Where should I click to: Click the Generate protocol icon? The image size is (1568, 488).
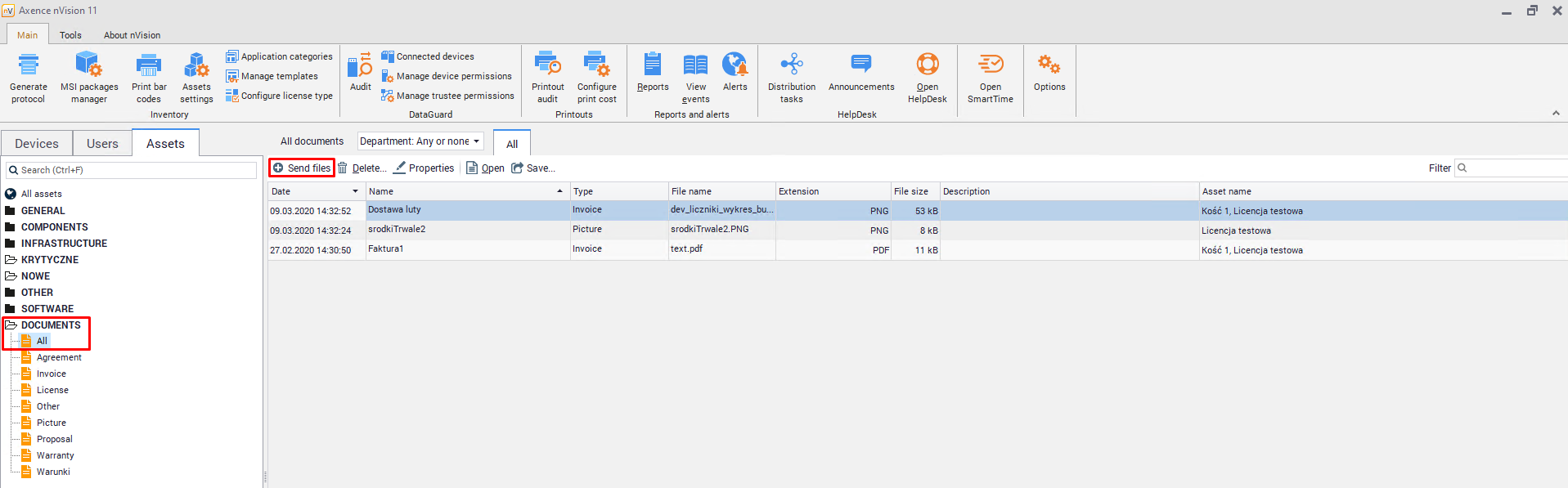pyautogui.click(x=29, y=65)
